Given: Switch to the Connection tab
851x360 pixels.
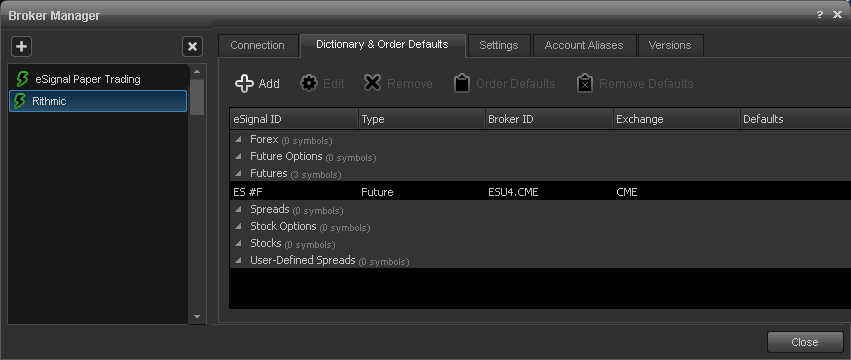Looking at the screenshot, I should pos(258,46).
